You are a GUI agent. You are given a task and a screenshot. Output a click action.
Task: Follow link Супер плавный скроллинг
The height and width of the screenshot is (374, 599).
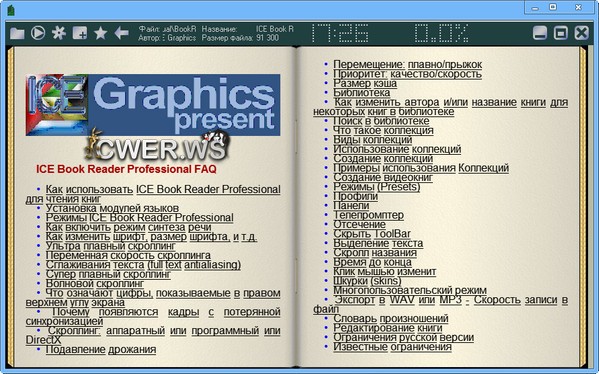[108, 274]
